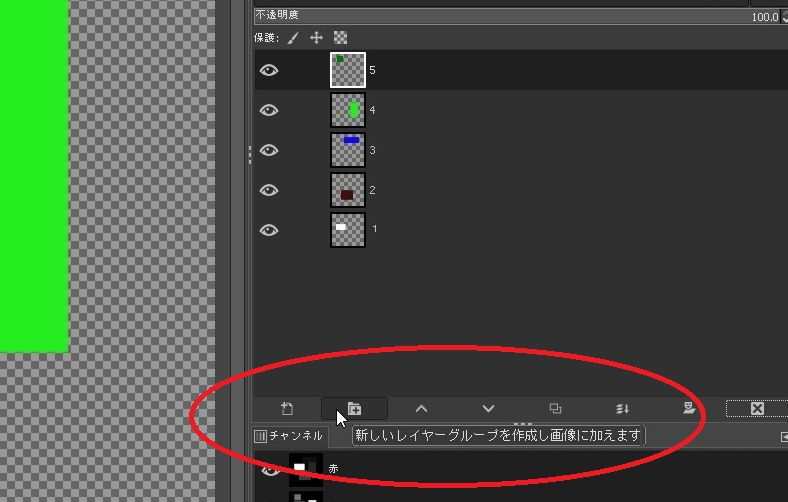Click the opacity value spinner arrows
The width and height of the screenshot is (788, 502).
pos(784,17)
